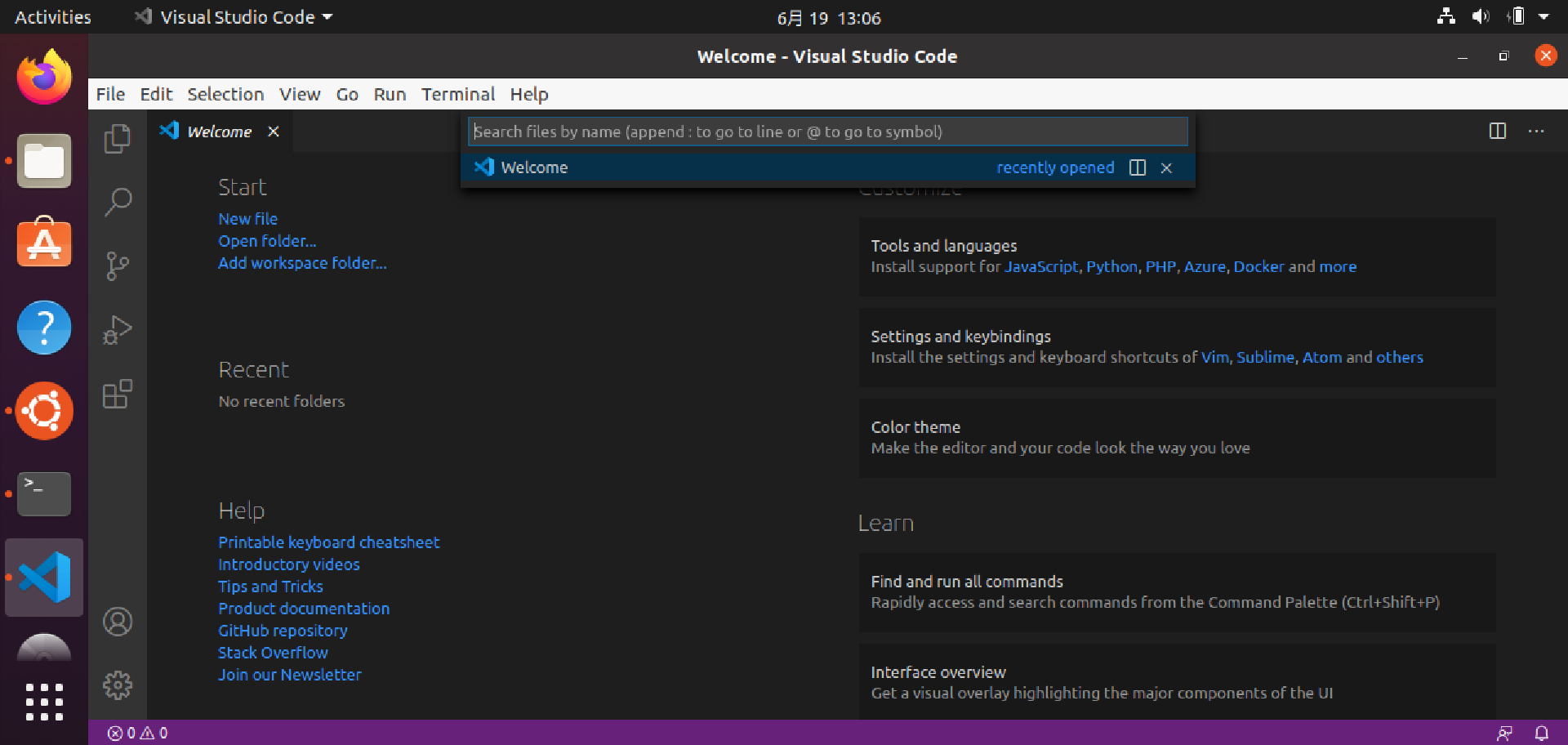
Task: Open the Run and Debug view
Action: [x=118, y=330]
